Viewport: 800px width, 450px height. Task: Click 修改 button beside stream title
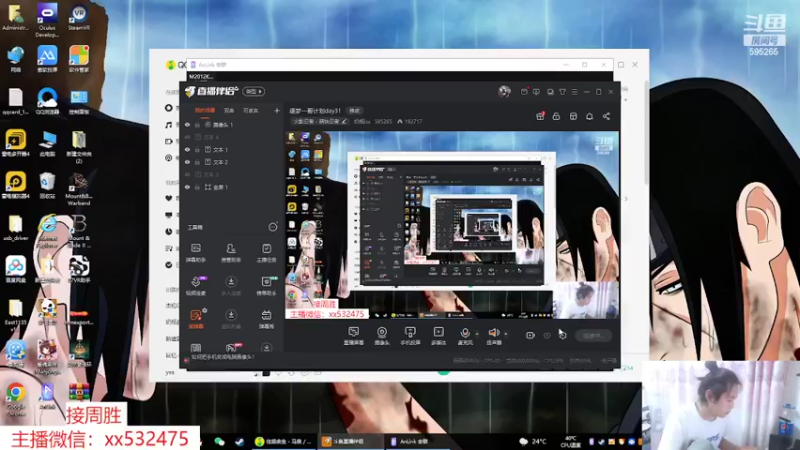pos(355,111)
